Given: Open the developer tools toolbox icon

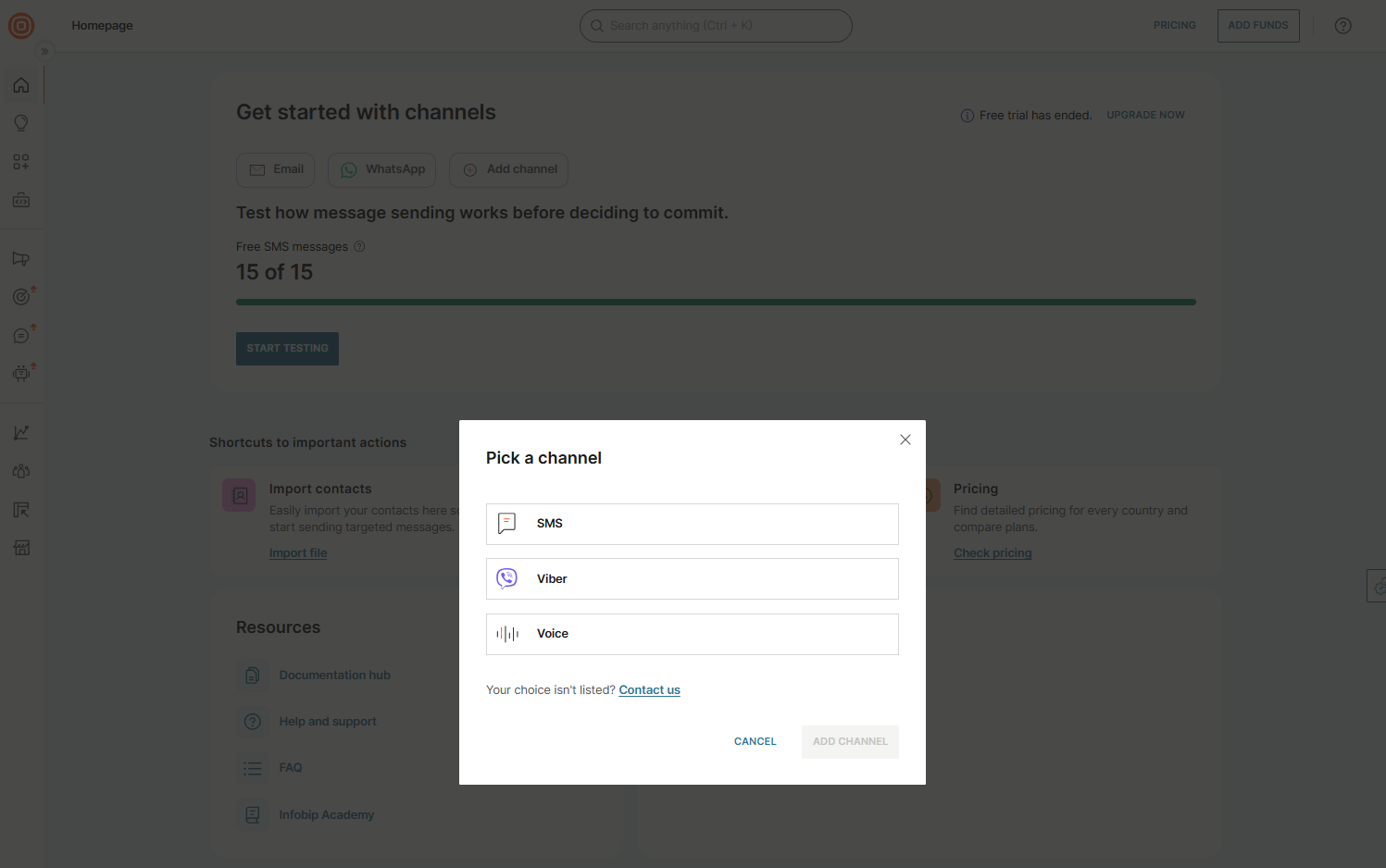Looking at the screenshot, I should click(x=20, y=200).
